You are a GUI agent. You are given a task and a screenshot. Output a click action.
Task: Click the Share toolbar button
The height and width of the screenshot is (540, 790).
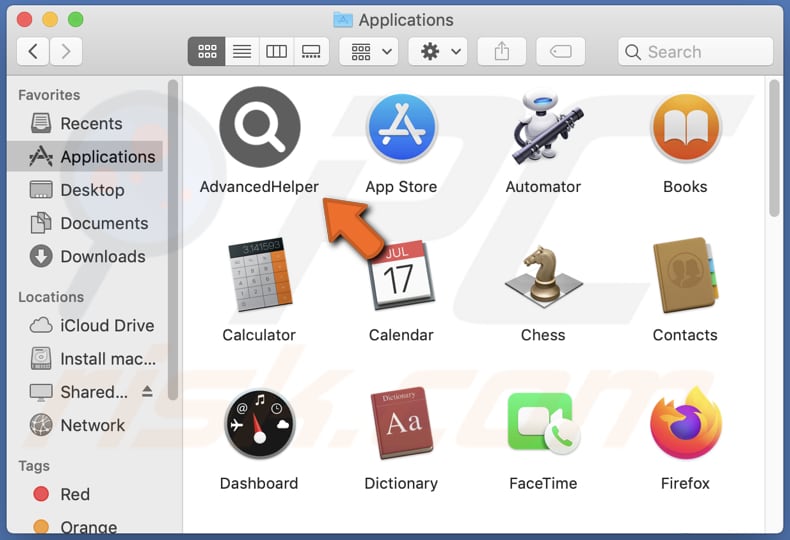[502, 51]
